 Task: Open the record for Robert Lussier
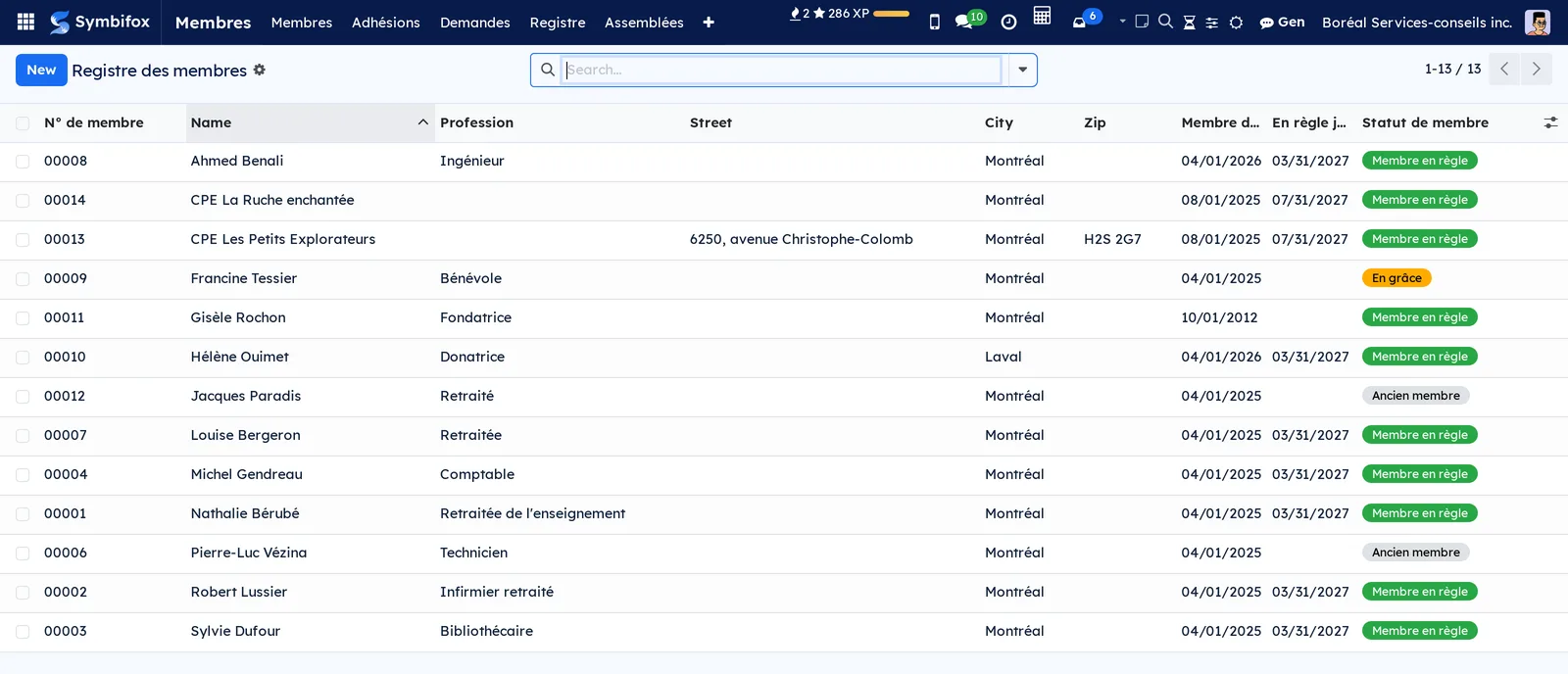[239, 592]
